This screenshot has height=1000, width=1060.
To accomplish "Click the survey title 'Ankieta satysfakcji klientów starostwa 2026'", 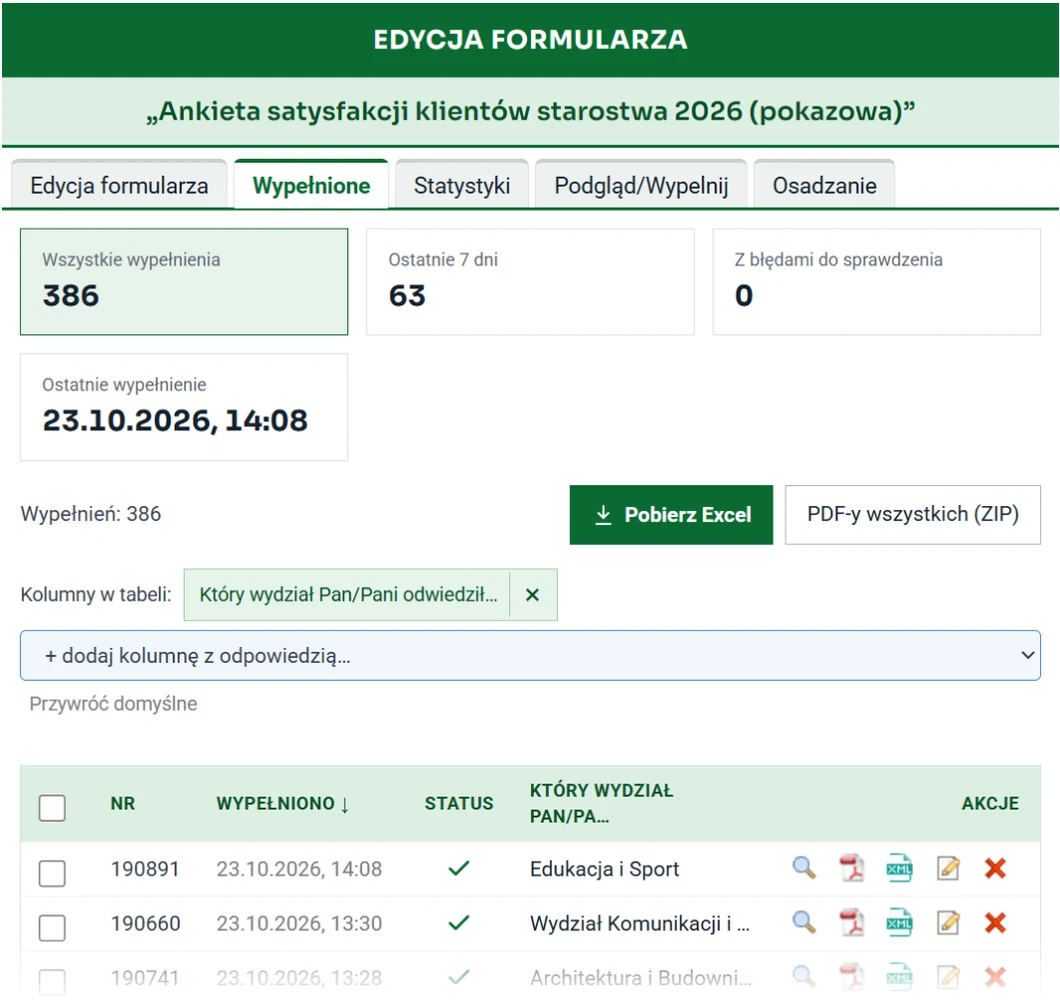I will [531, 111].
